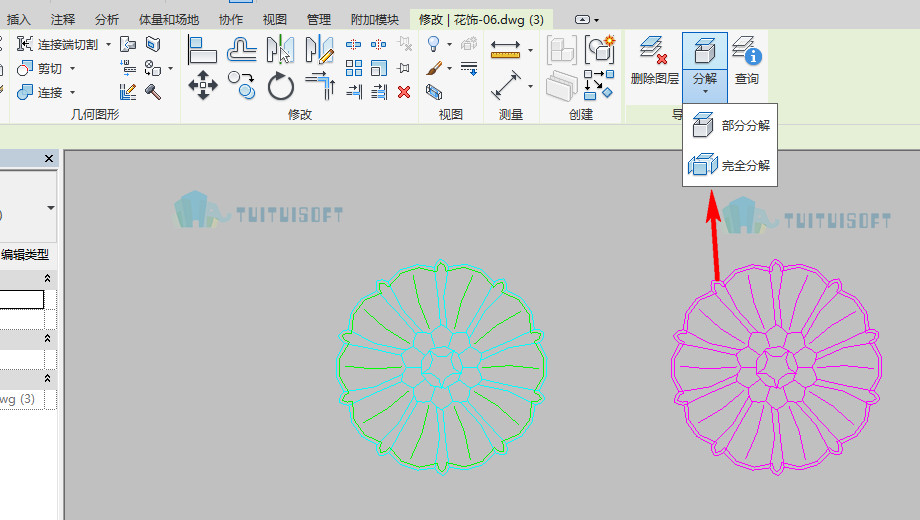Select the Scale tool

[378, 68]
